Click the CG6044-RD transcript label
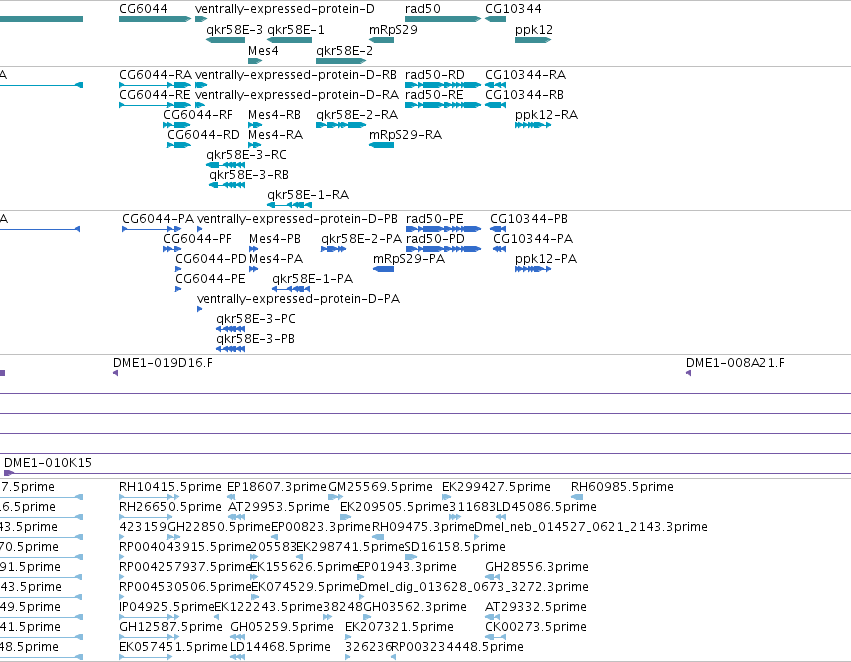This screenshot has height=662, width=851. click(204, 135)
